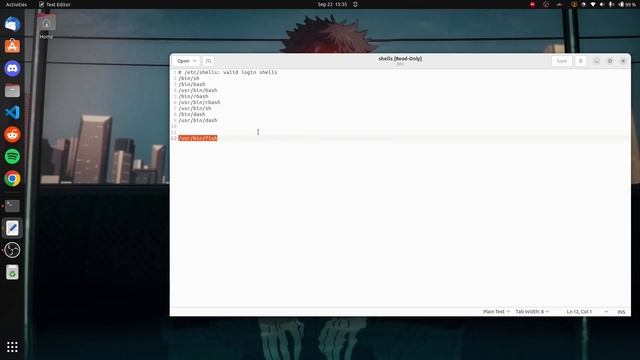Click line 1 comment '# /etc/shells: valid login shells'
This screenshot has height=360, width=640.
228,72
